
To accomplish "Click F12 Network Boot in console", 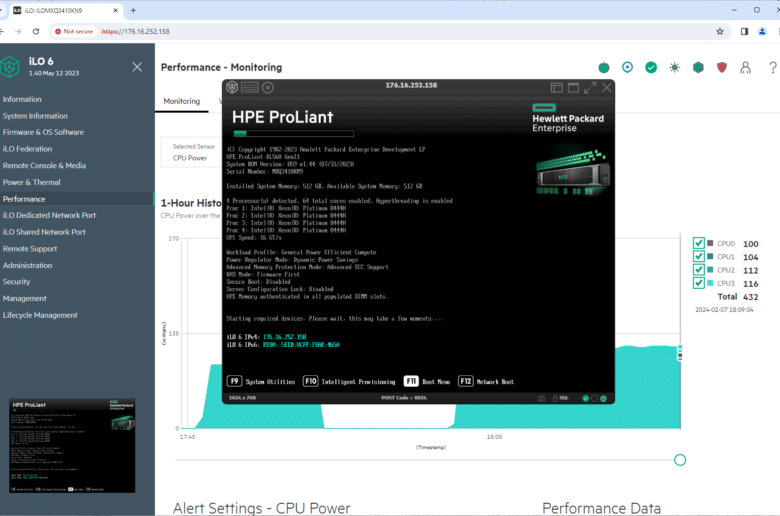I will [486, 382].
